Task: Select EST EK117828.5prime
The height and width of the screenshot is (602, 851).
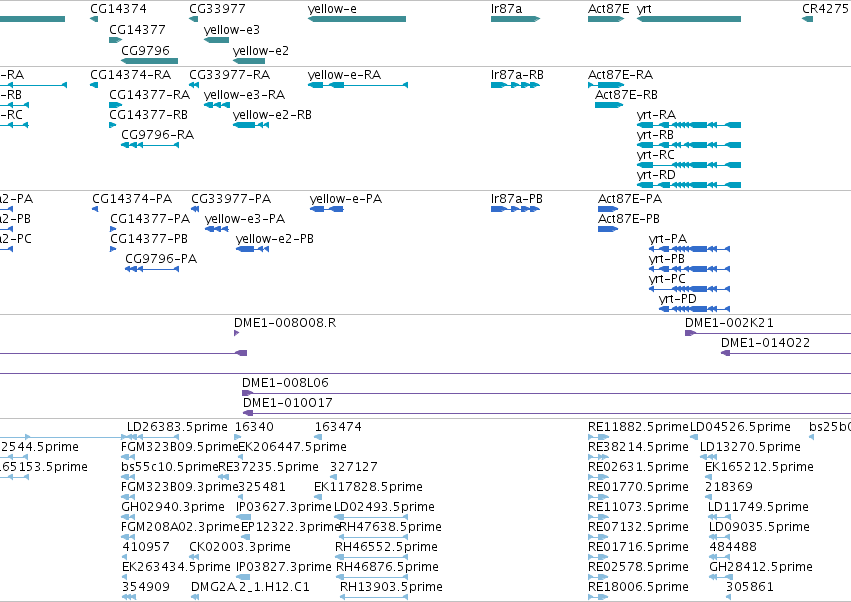Action: [x=368, y=487]
